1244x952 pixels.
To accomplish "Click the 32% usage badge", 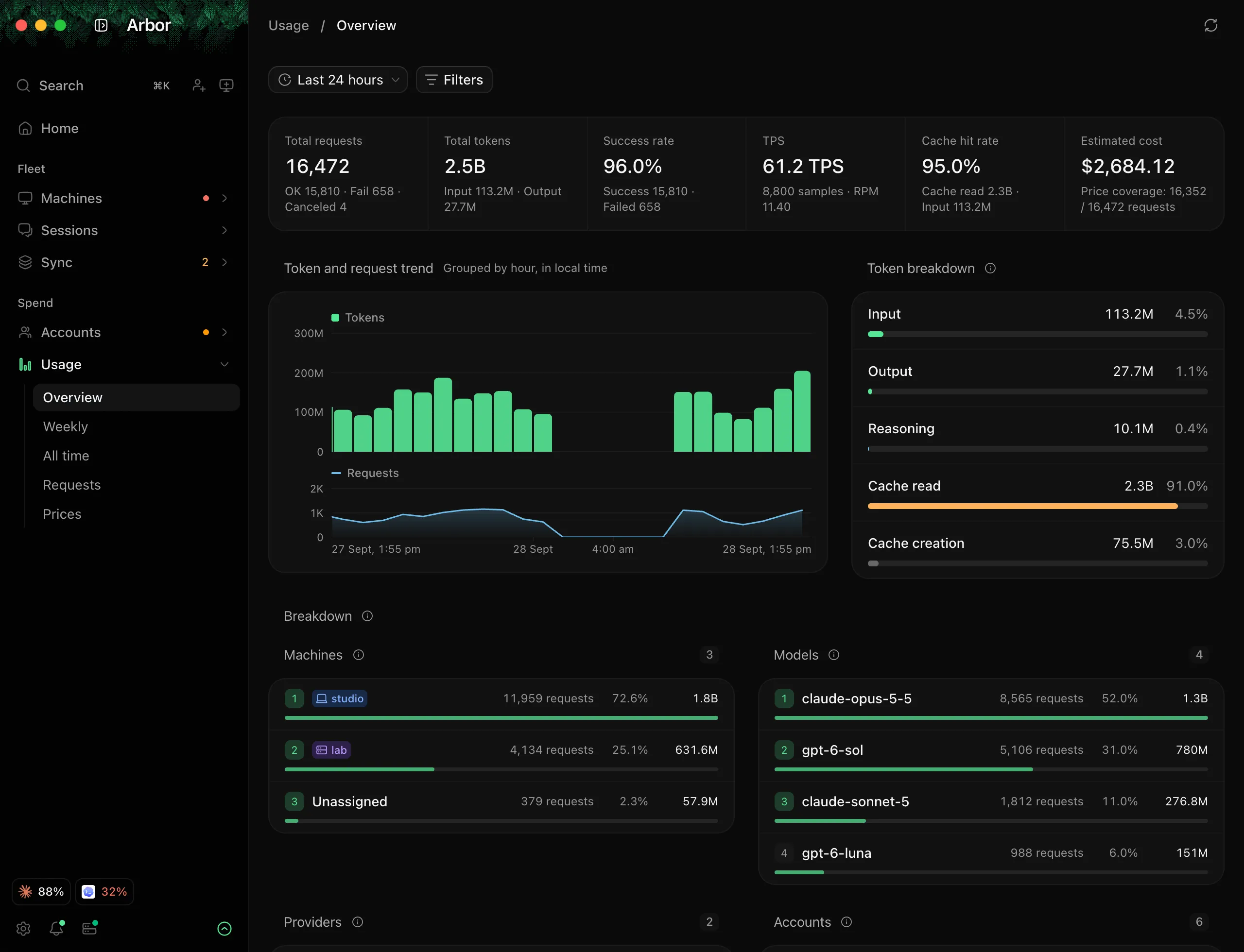I will 104,892.
